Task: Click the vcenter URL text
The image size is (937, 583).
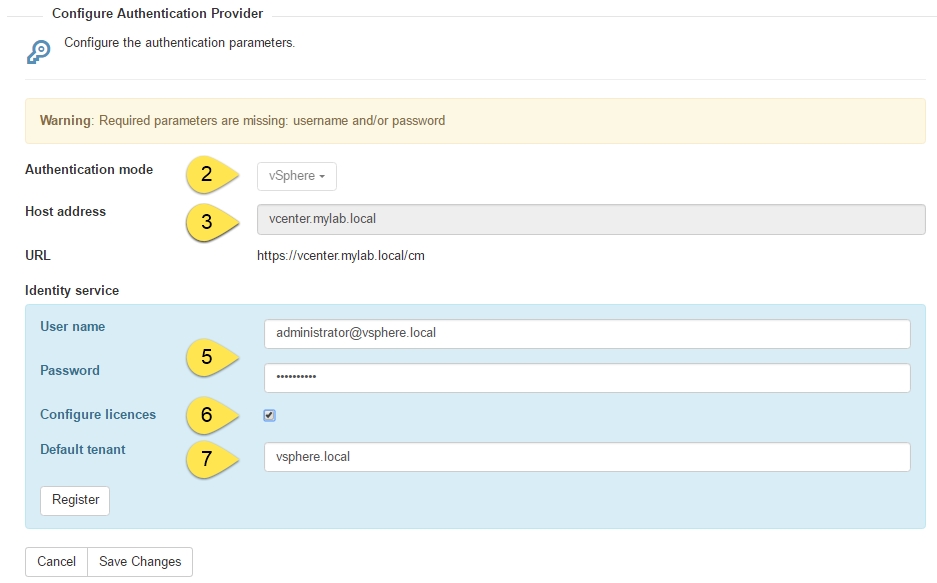Action: pyautogui.click(x=341, y=256)
